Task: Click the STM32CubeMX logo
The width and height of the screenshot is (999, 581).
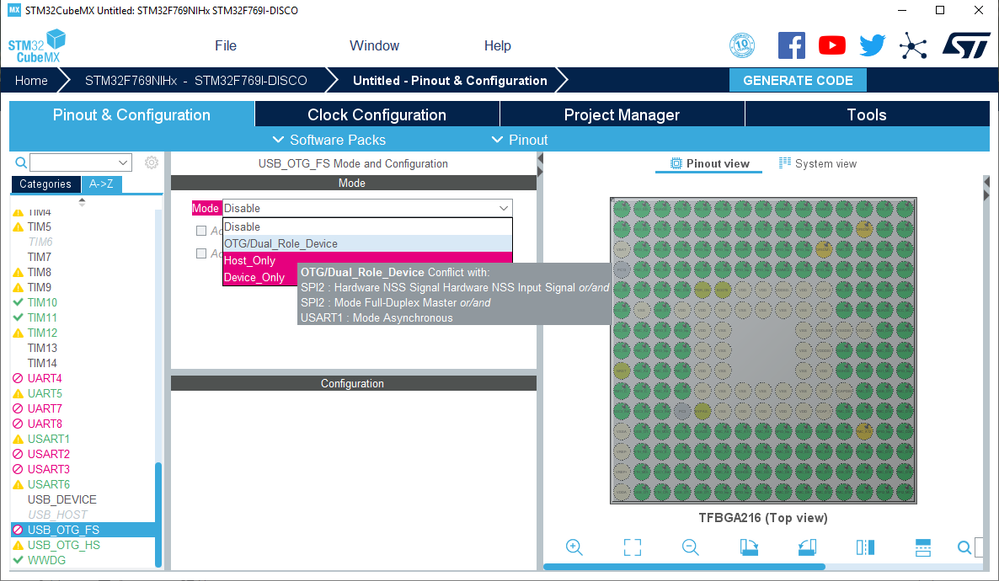Action: point(37,46)
